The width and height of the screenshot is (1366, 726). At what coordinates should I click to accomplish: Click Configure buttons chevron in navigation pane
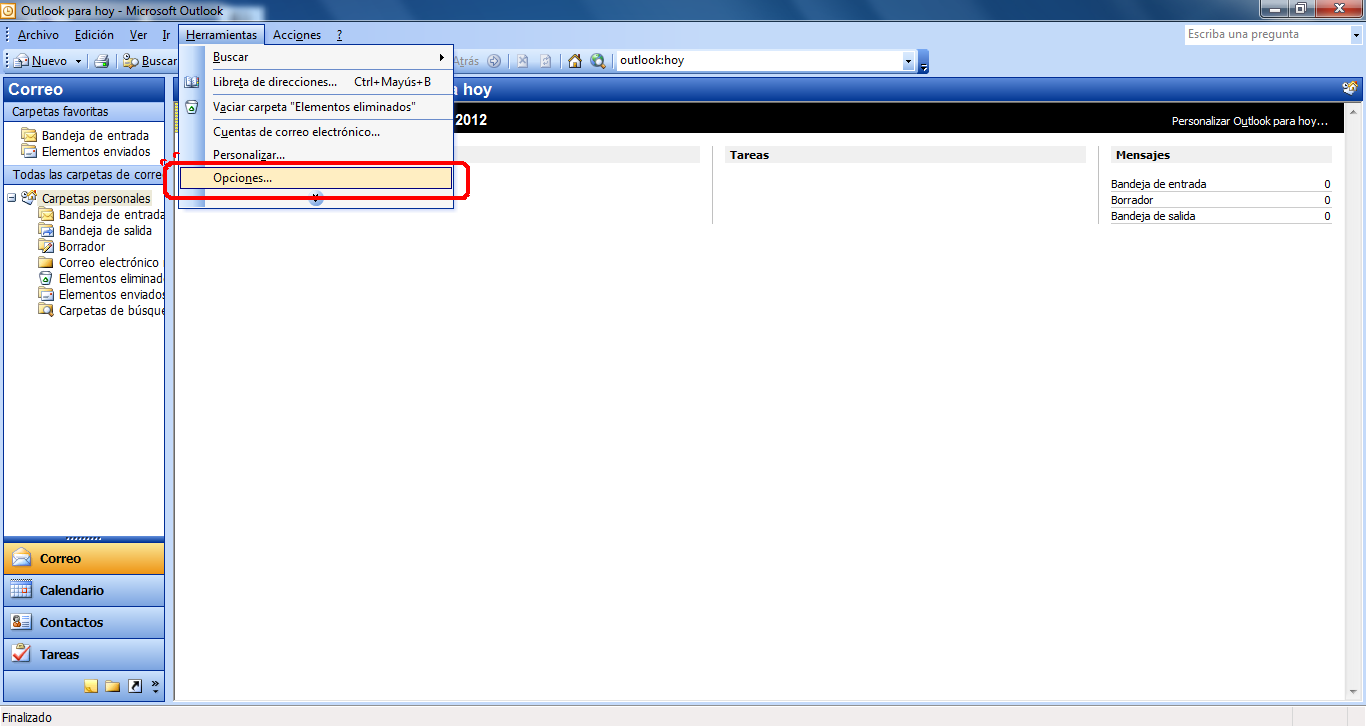[x=155, y=687]
